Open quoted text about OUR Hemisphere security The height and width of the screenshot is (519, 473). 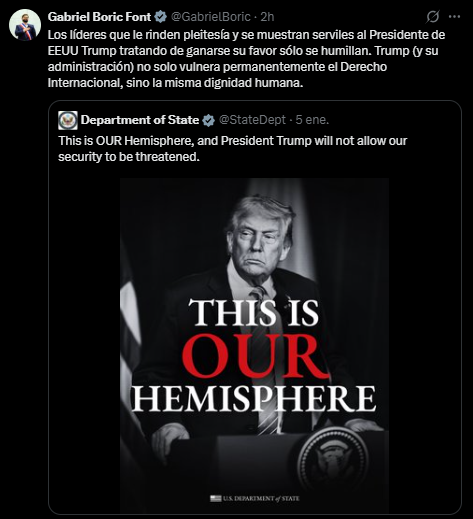point(233,148)
